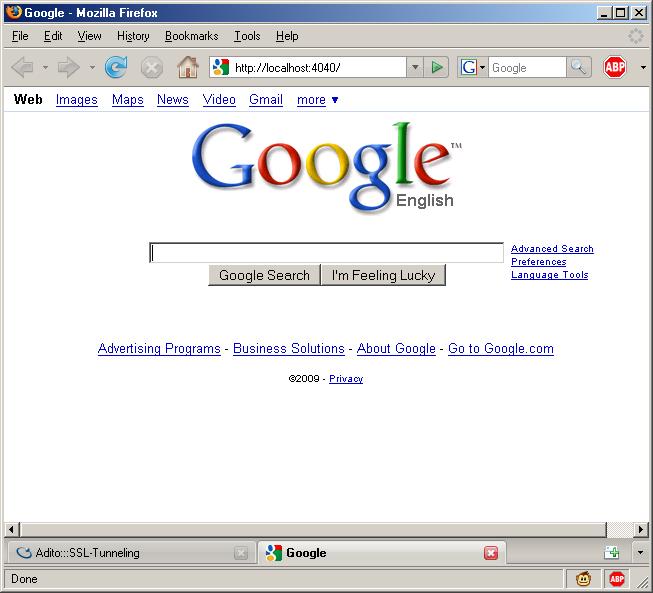Viewport: 653px width, 593px height.
Task: Close the Adito::SSL-Tunneling tab
Action: click(241, 553)
